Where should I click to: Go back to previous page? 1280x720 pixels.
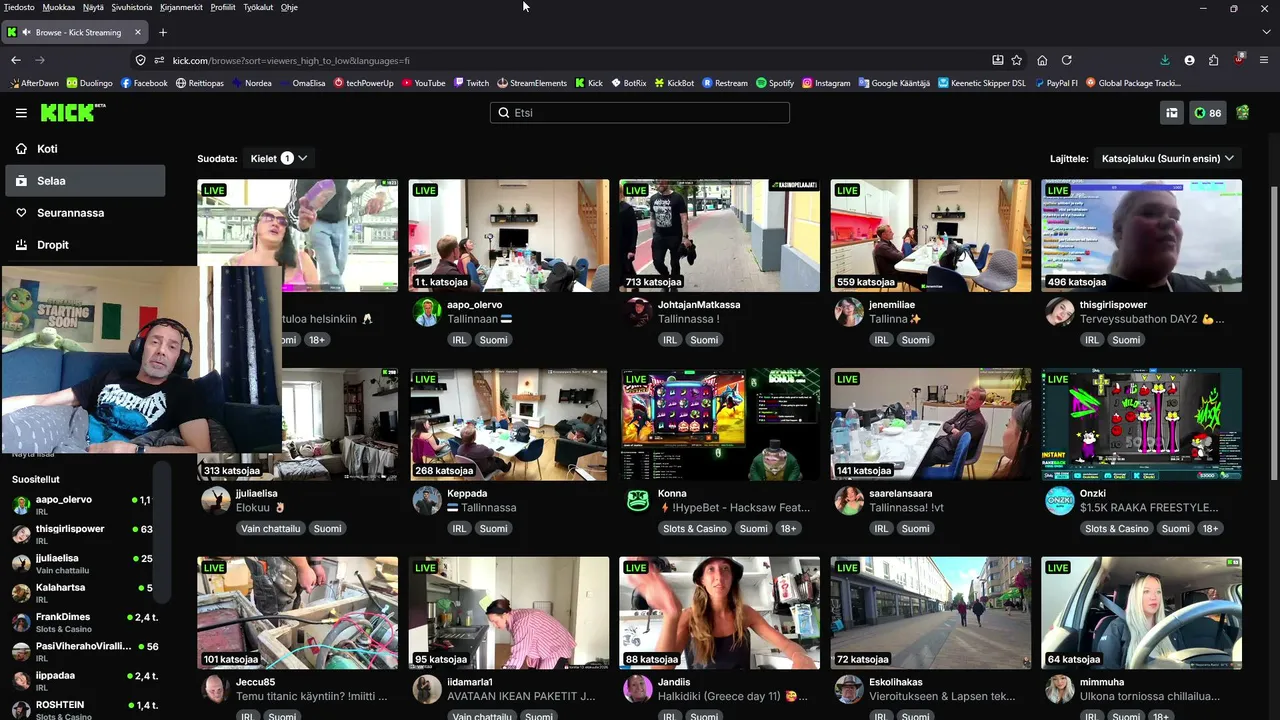point(16,60)
